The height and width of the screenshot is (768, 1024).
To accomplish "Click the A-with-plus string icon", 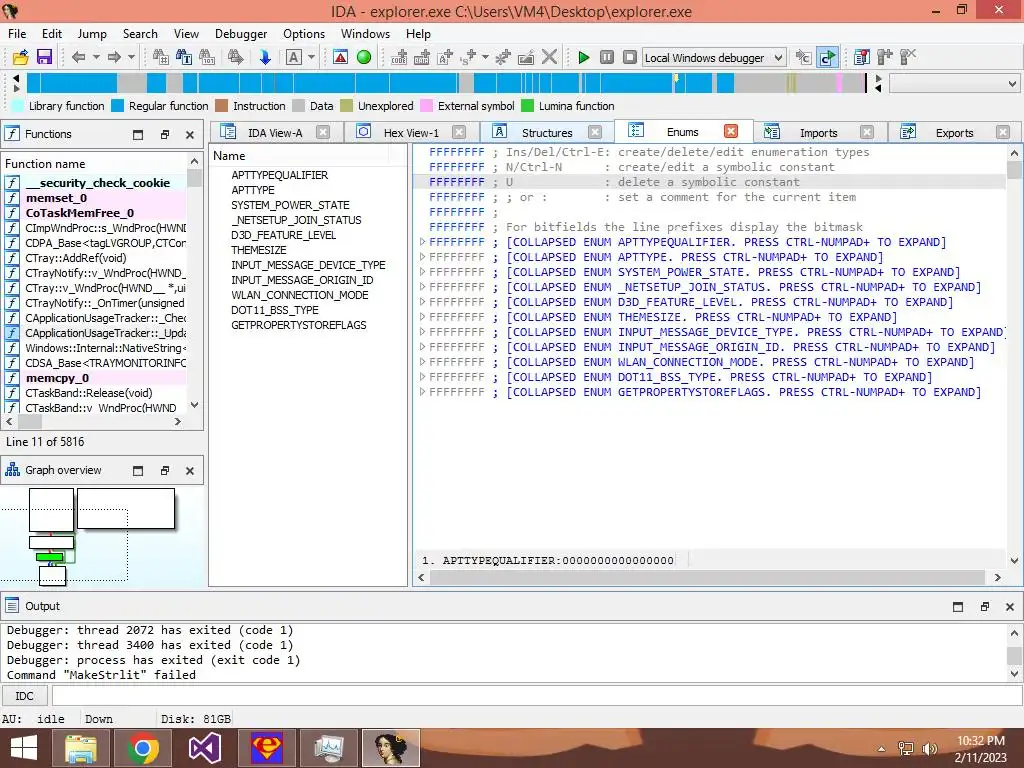I will click(445, 57).
